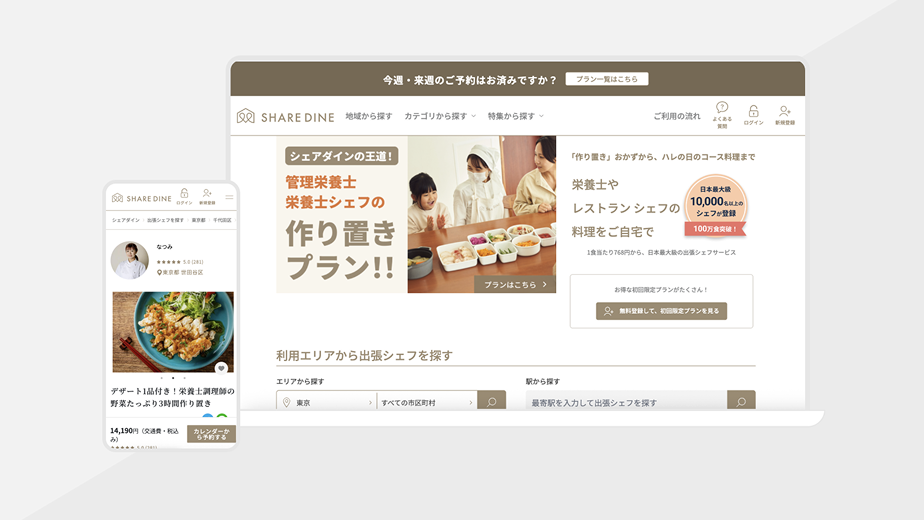Click the map pin icon in area selector
This screenshot has width=924, height=520.
pos(286,402)
